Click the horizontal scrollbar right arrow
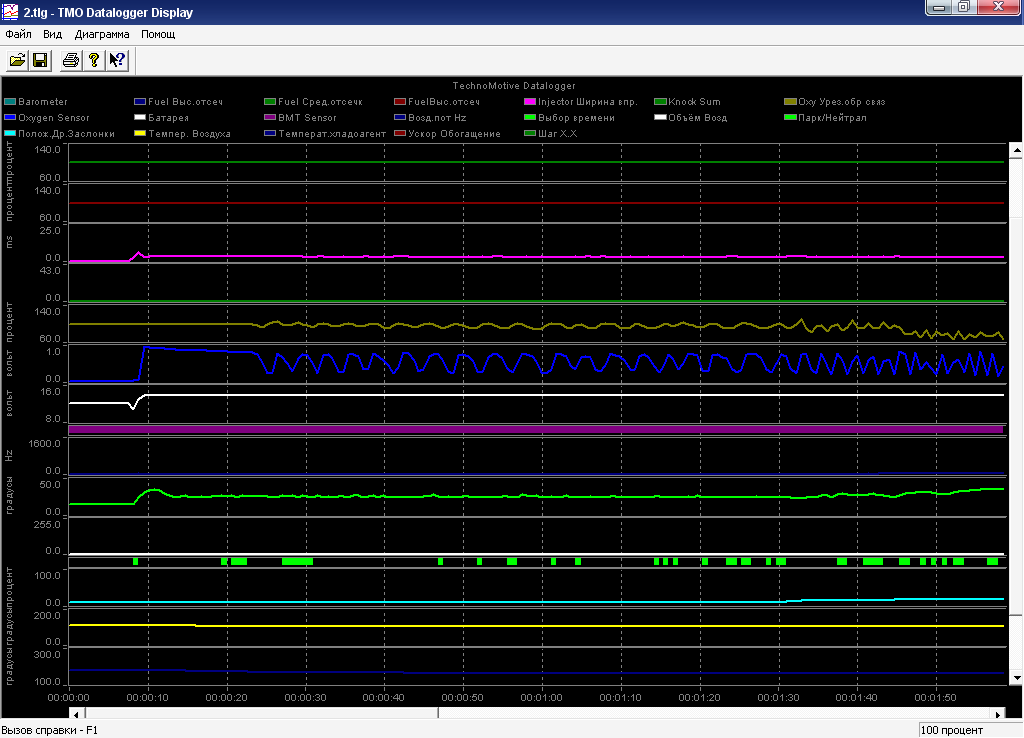Image resolution: width=1024 pixels, height=738 pixels. 999,714
